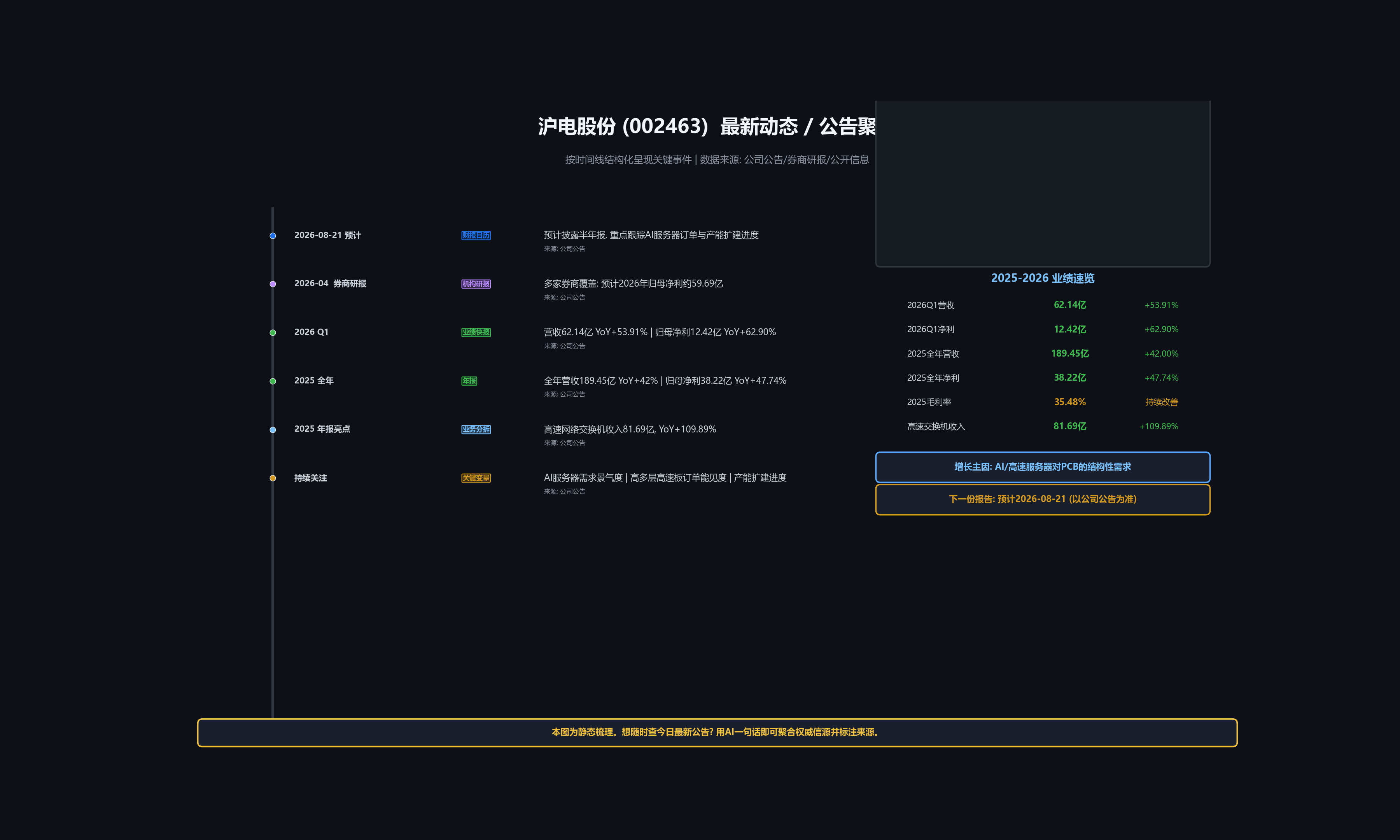The width and height of the screenshot is (1400, 840).
Task: Click the value 81.69亿 in 业绩速览
Action: click(1069, 427)
